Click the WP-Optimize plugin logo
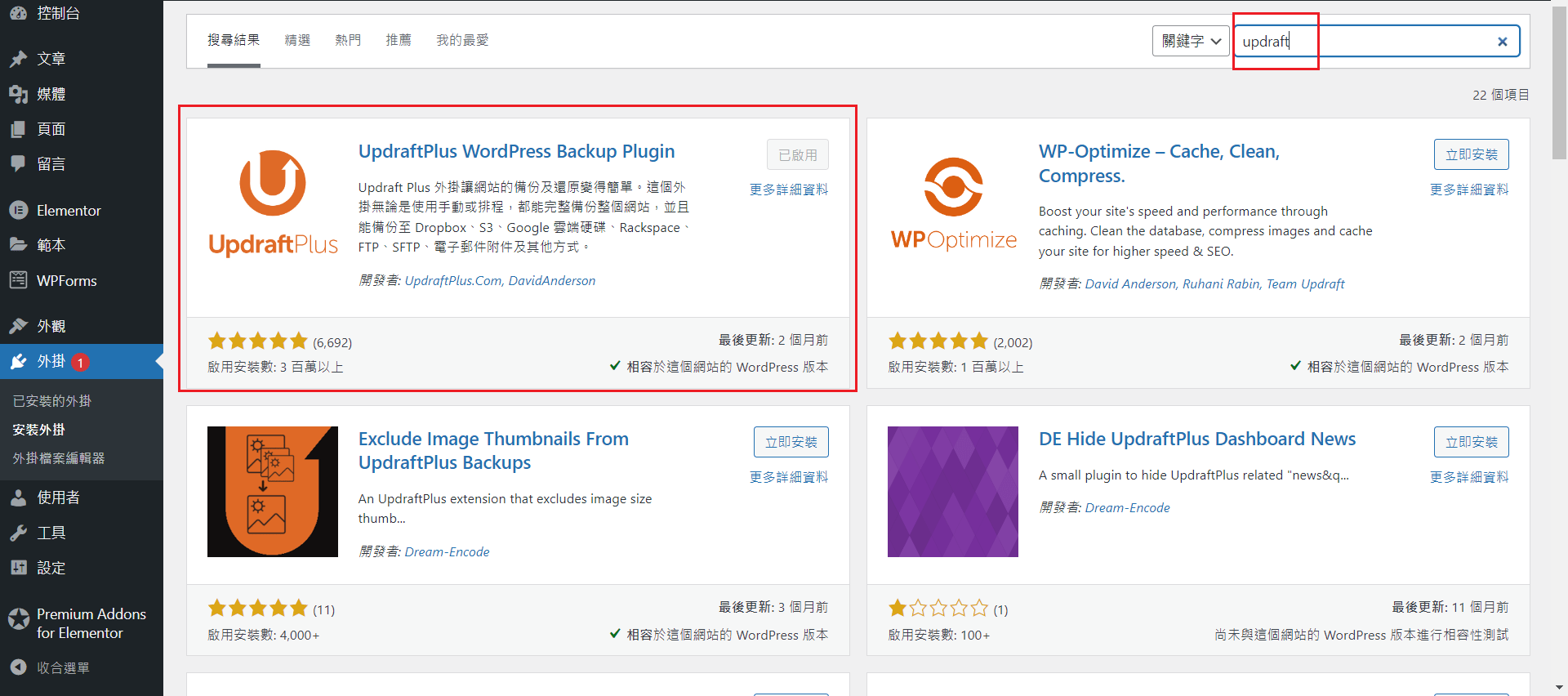The height and width of the screenshot is (696, 1568). [953, 204]
